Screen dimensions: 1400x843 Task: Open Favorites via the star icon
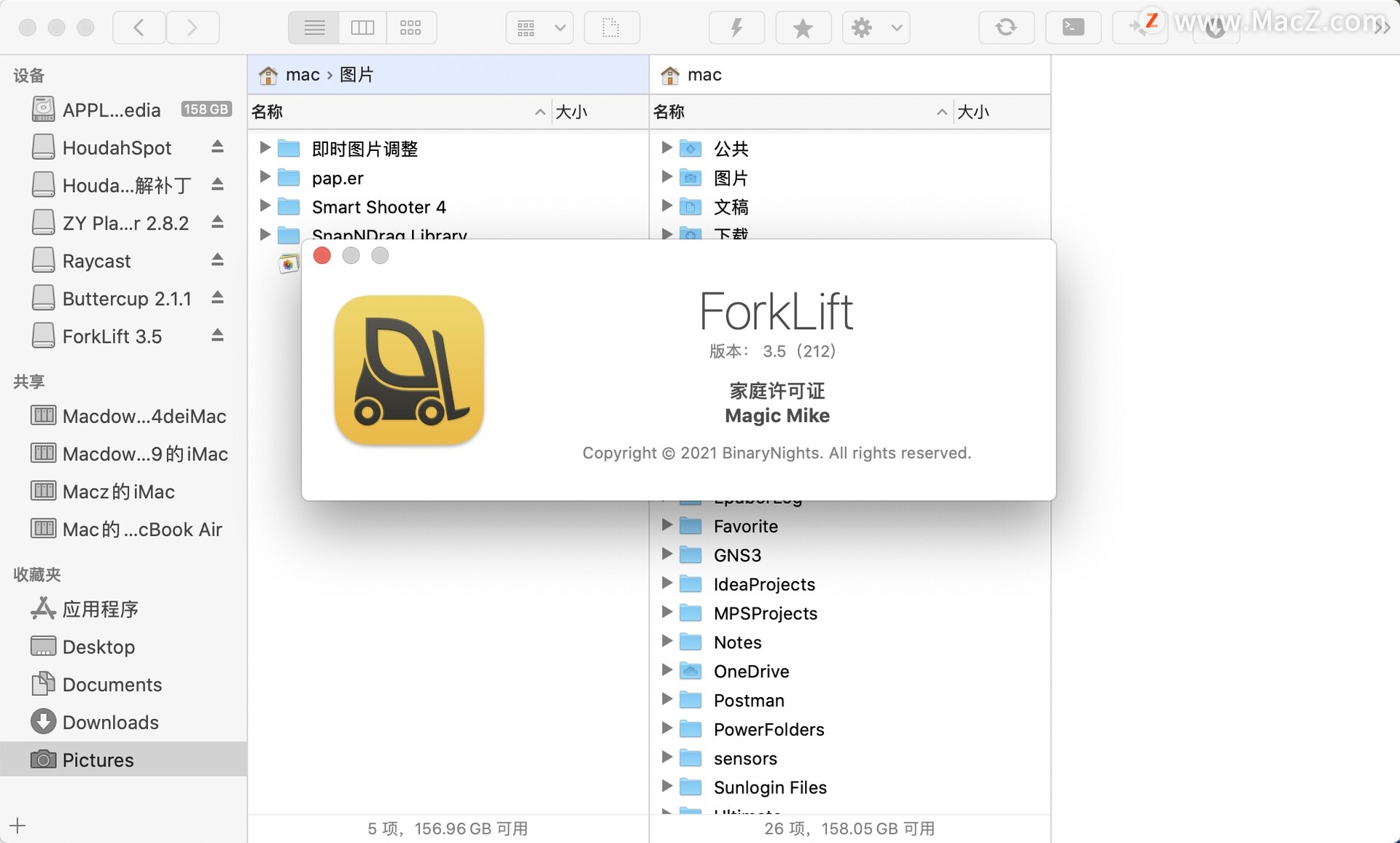click(x=803, y=27)
